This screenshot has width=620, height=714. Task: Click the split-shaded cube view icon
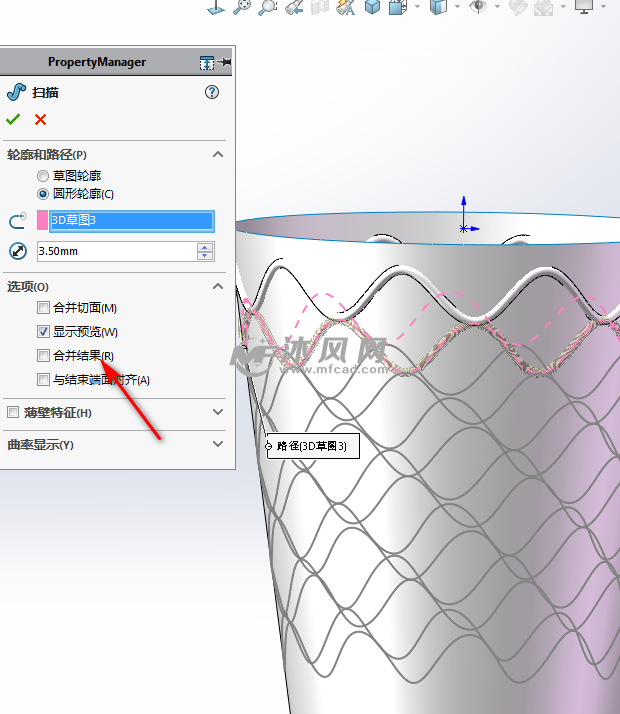[438, 7]
